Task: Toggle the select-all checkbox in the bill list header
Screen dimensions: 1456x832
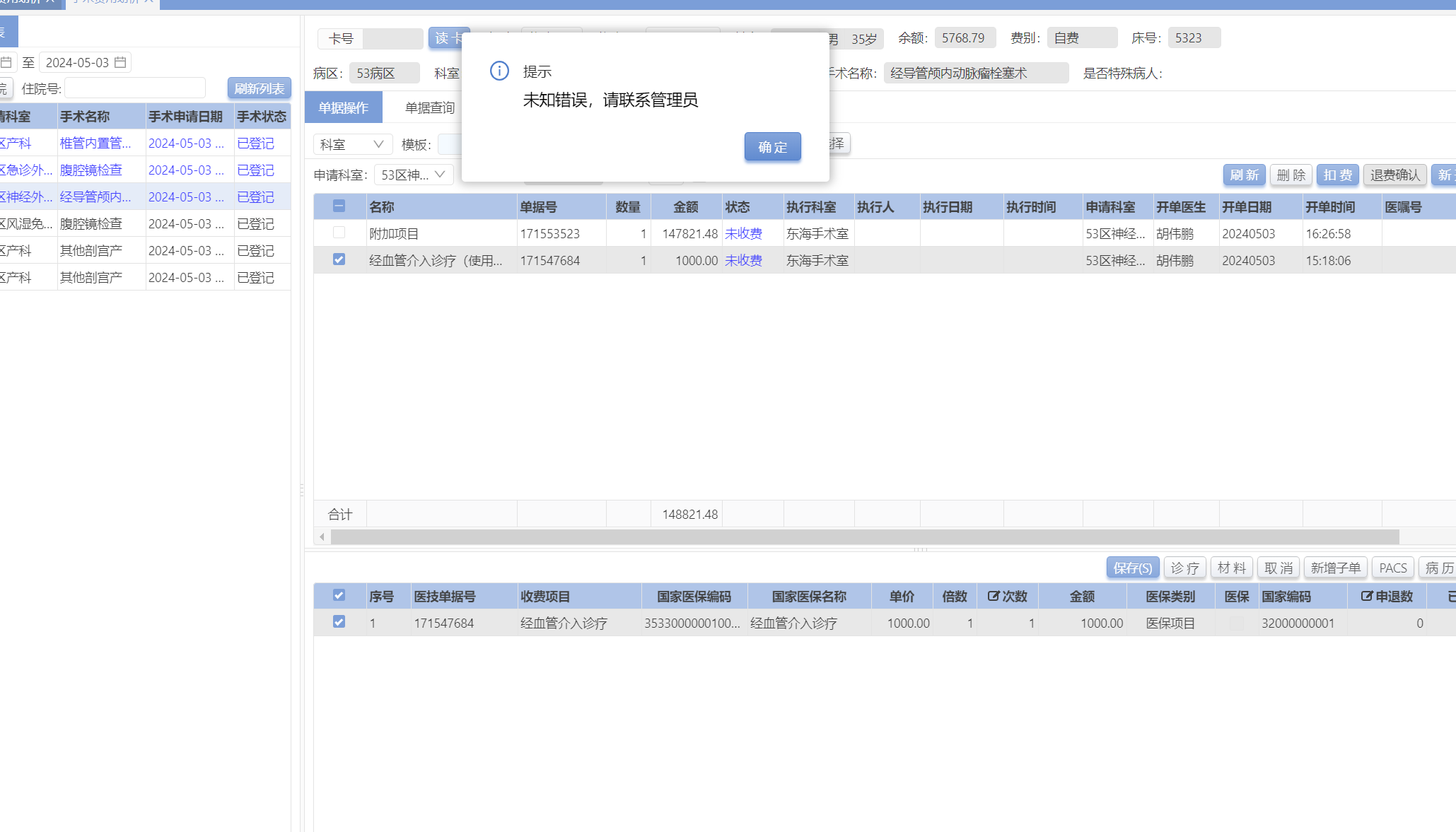Action: 339,206
